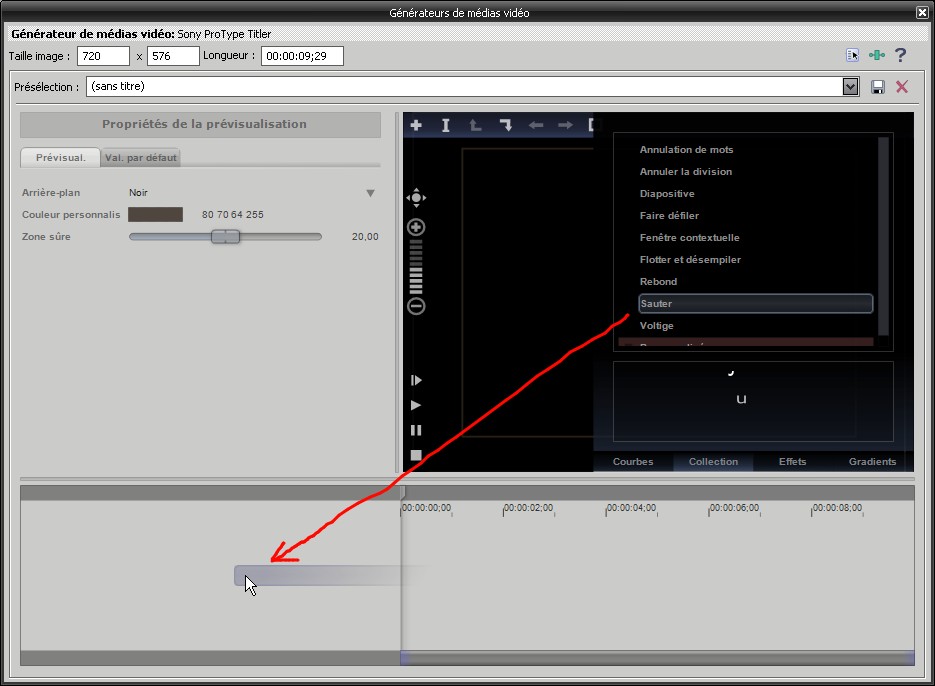Pause the preview playback
Viewport: 935px width, 686px height.
click(x=416, y=430)
